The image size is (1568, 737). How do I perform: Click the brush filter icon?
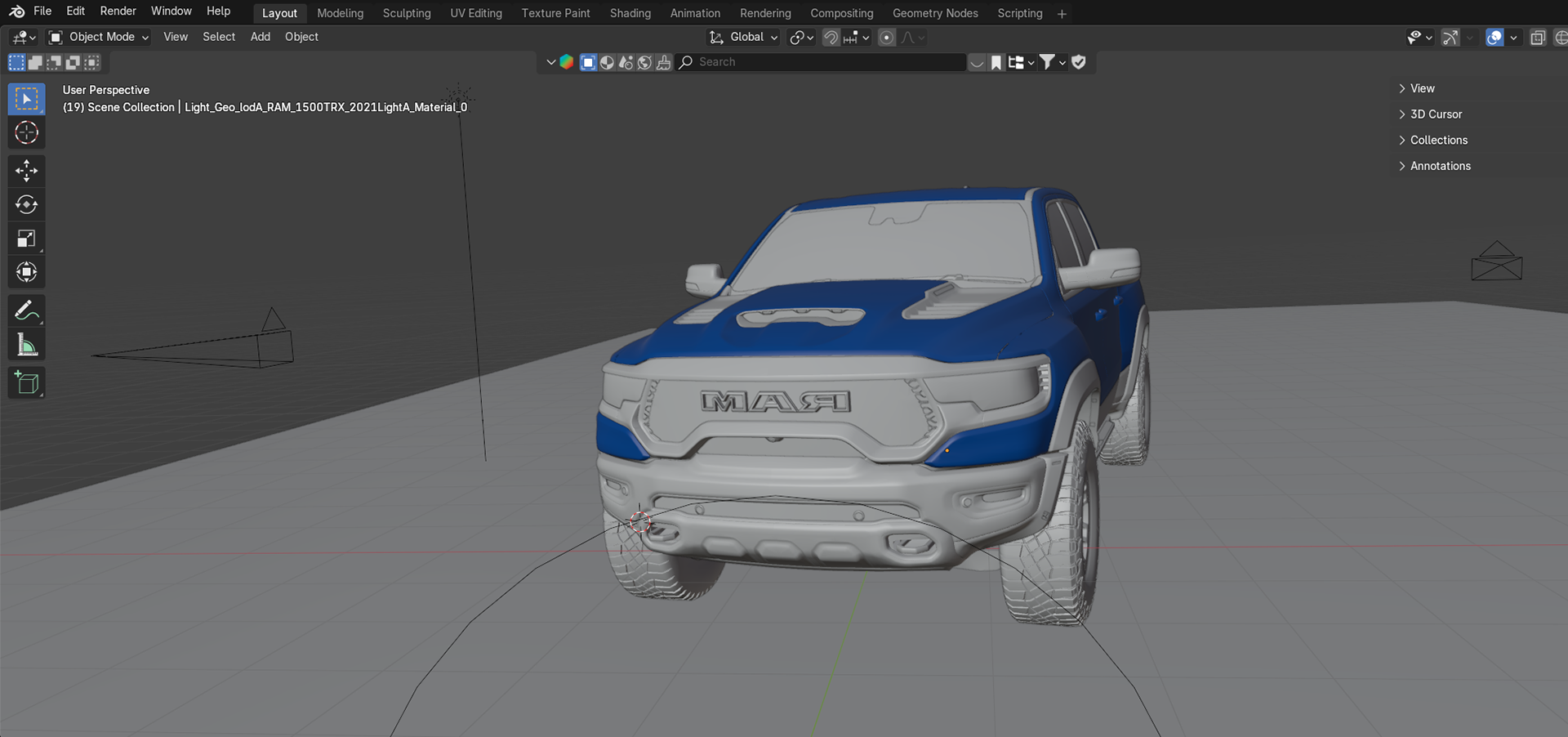tap(663, 62)
